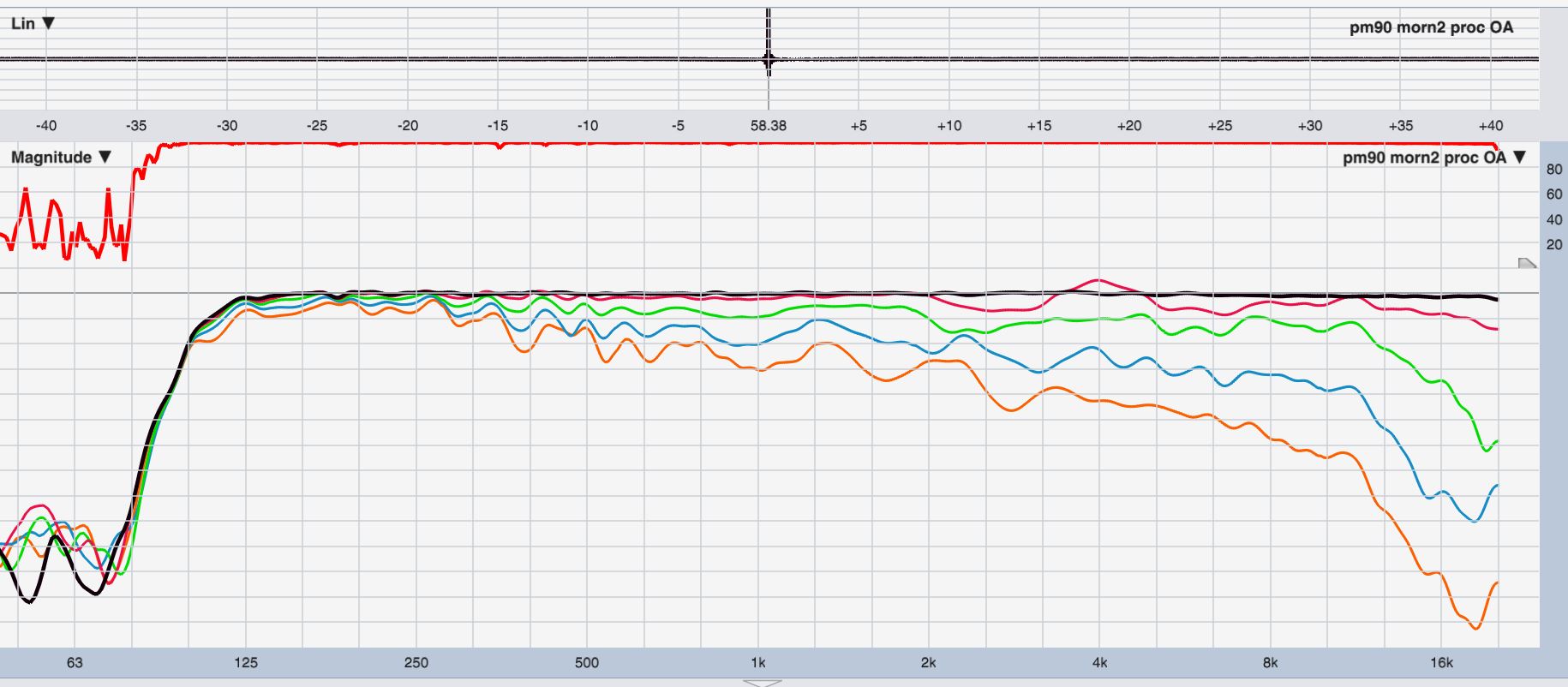This screenshot has height=687, width=1568.
Task: Click the pm90 morn2 proc OA label in the impulse pane
Action: pos(1431,27)
